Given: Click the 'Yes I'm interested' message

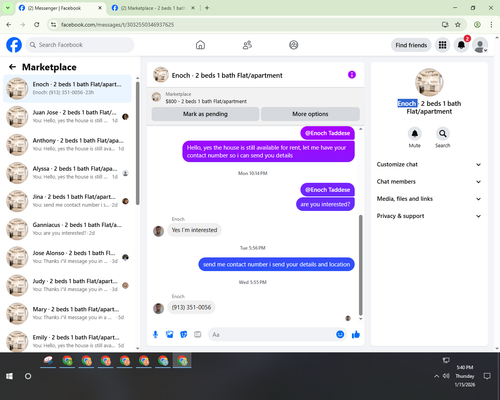Looking at the screenshot, I should pos(194,230).
